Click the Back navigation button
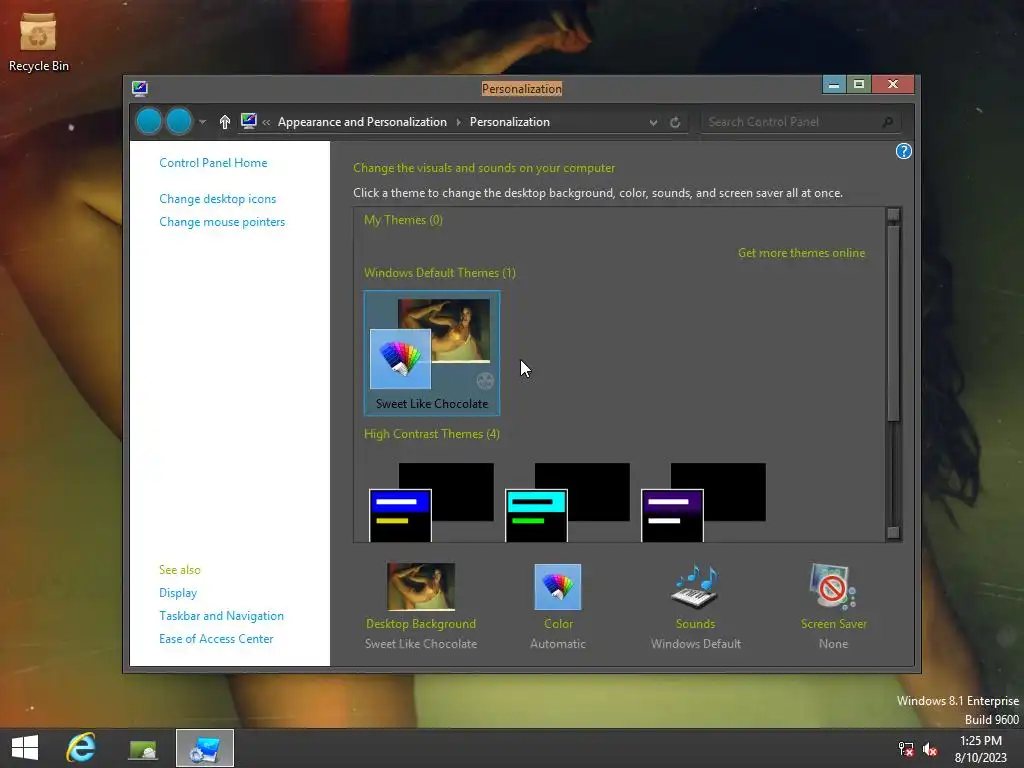1024x768 pixels. 149,121
